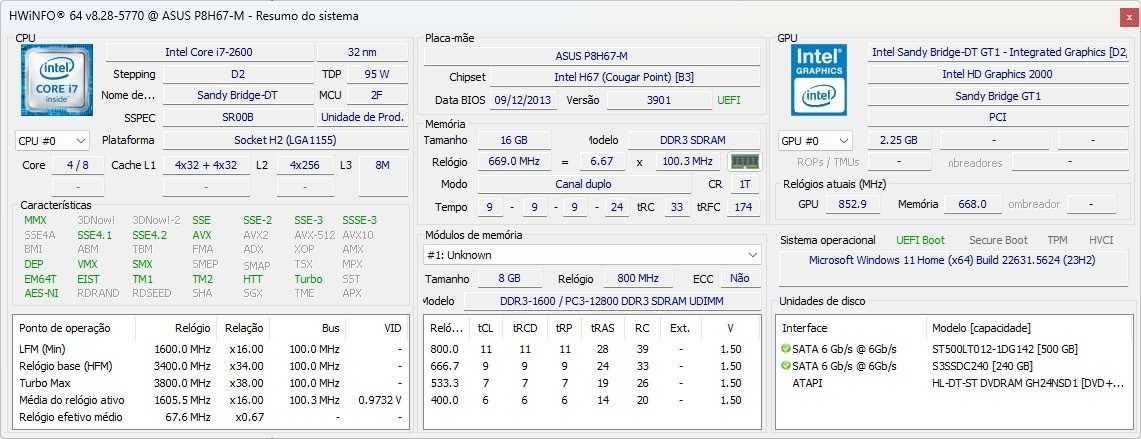Click the DDR3-1600 / PC3-12800 module model
Image resolution: width=1141 pixels, height=439 pixels.
point(611,301)
